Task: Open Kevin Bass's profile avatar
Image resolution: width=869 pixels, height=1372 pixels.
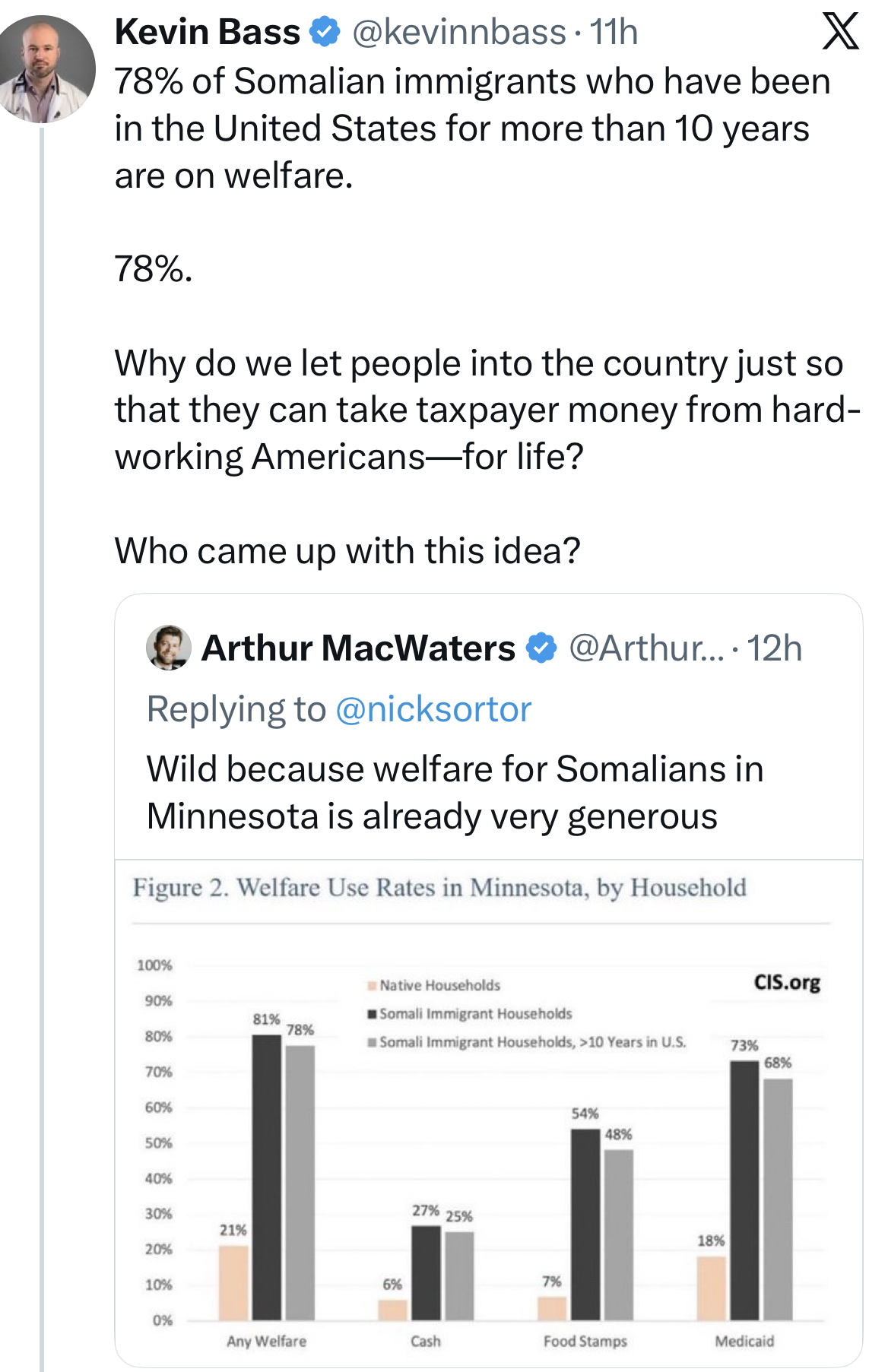Action: (47, 69)
